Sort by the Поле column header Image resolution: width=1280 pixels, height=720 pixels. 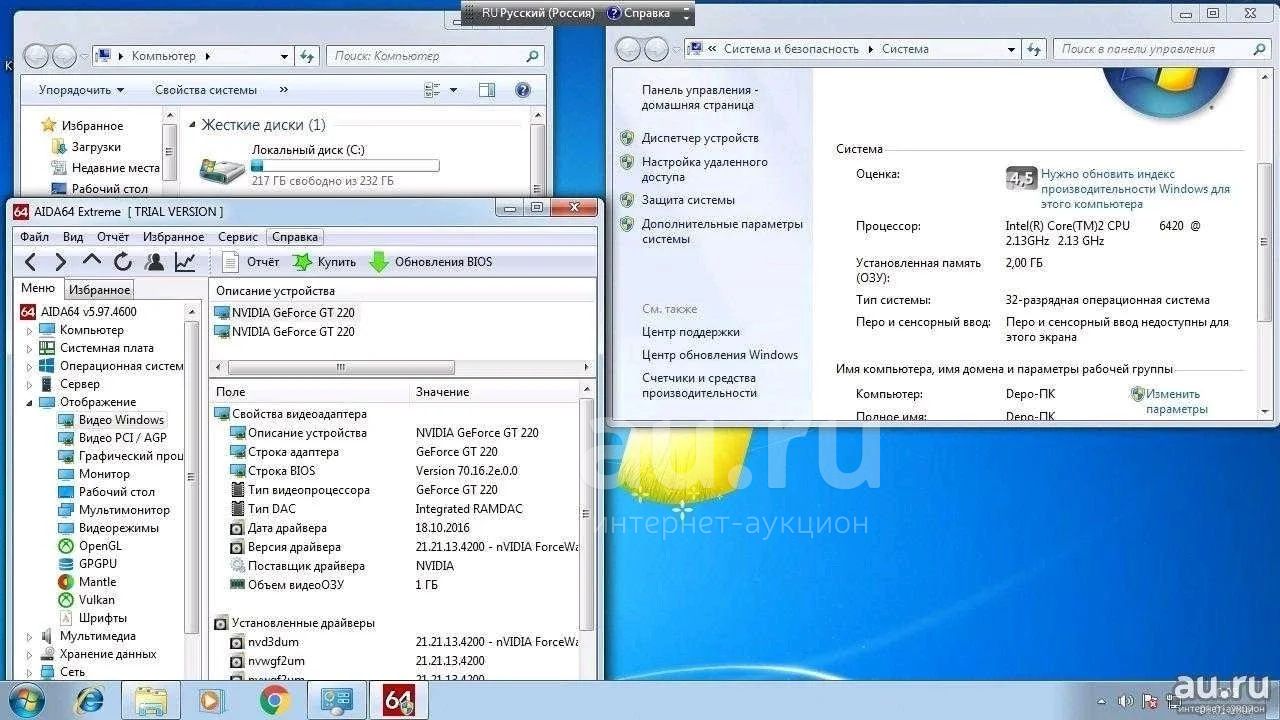coord(310,392)
